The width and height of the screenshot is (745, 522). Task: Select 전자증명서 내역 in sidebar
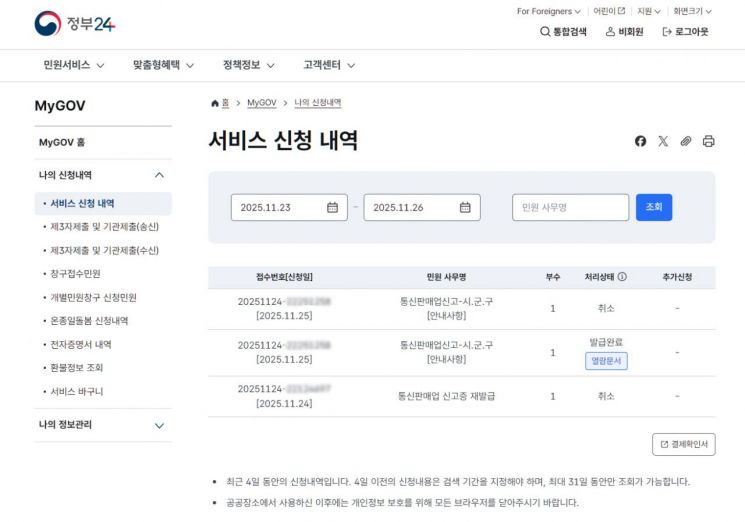click(80, 344)
